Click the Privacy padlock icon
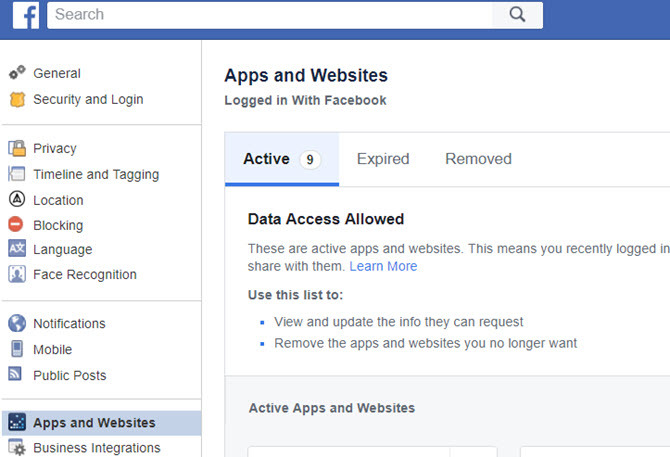Screen dimensions: 670x457 coord(17,148)
